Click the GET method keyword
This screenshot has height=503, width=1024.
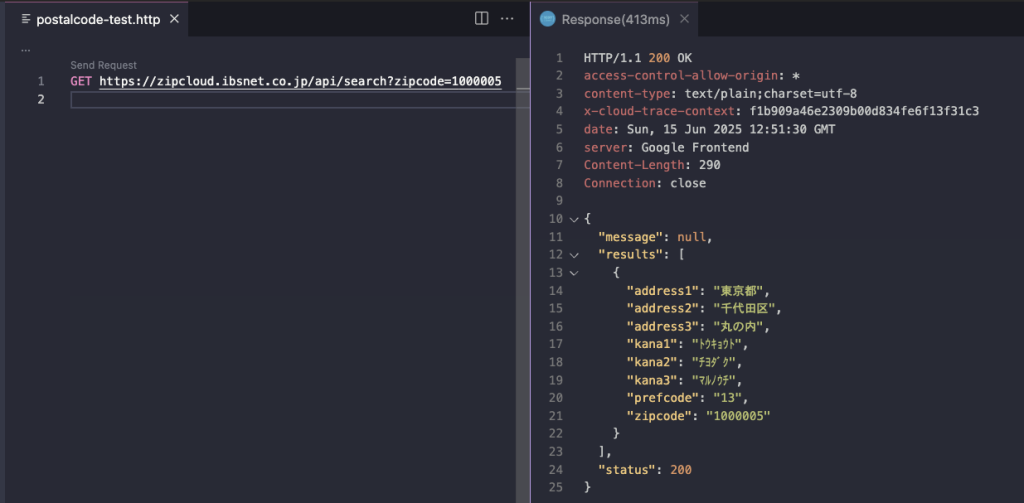82,81
